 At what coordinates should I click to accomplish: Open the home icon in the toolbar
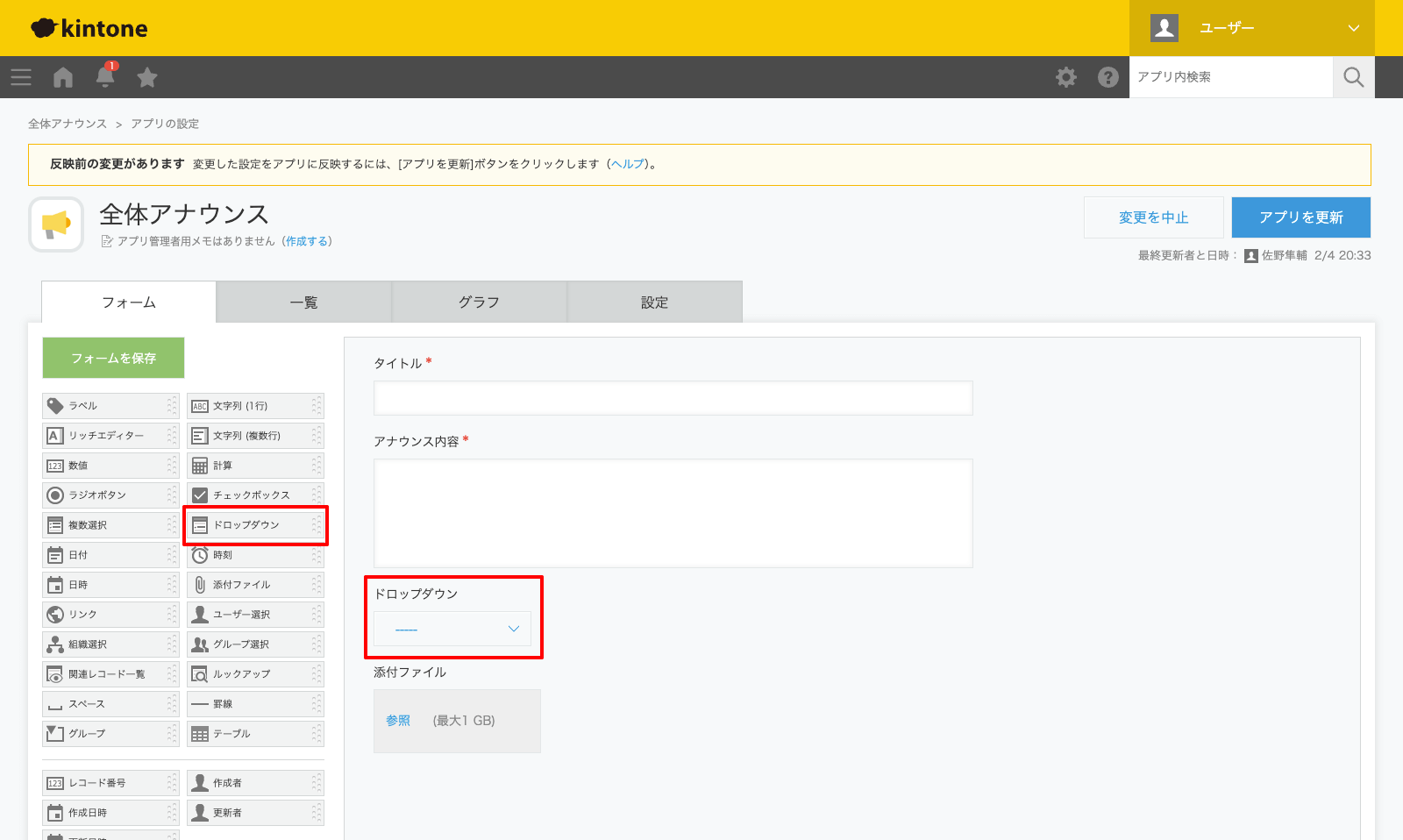pyautogui.click(x=62, y=77)
